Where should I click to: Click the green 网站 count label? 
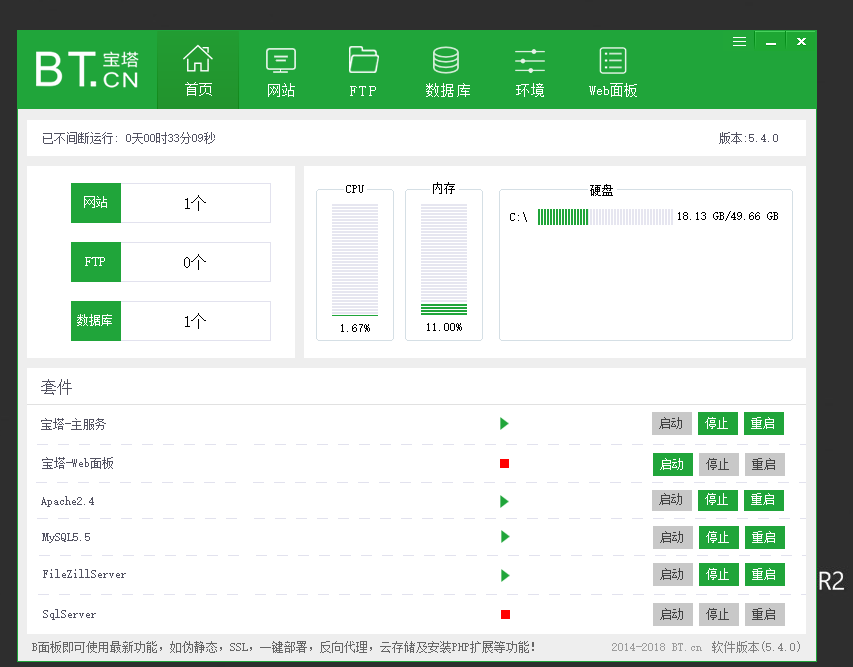coord(96,203)
